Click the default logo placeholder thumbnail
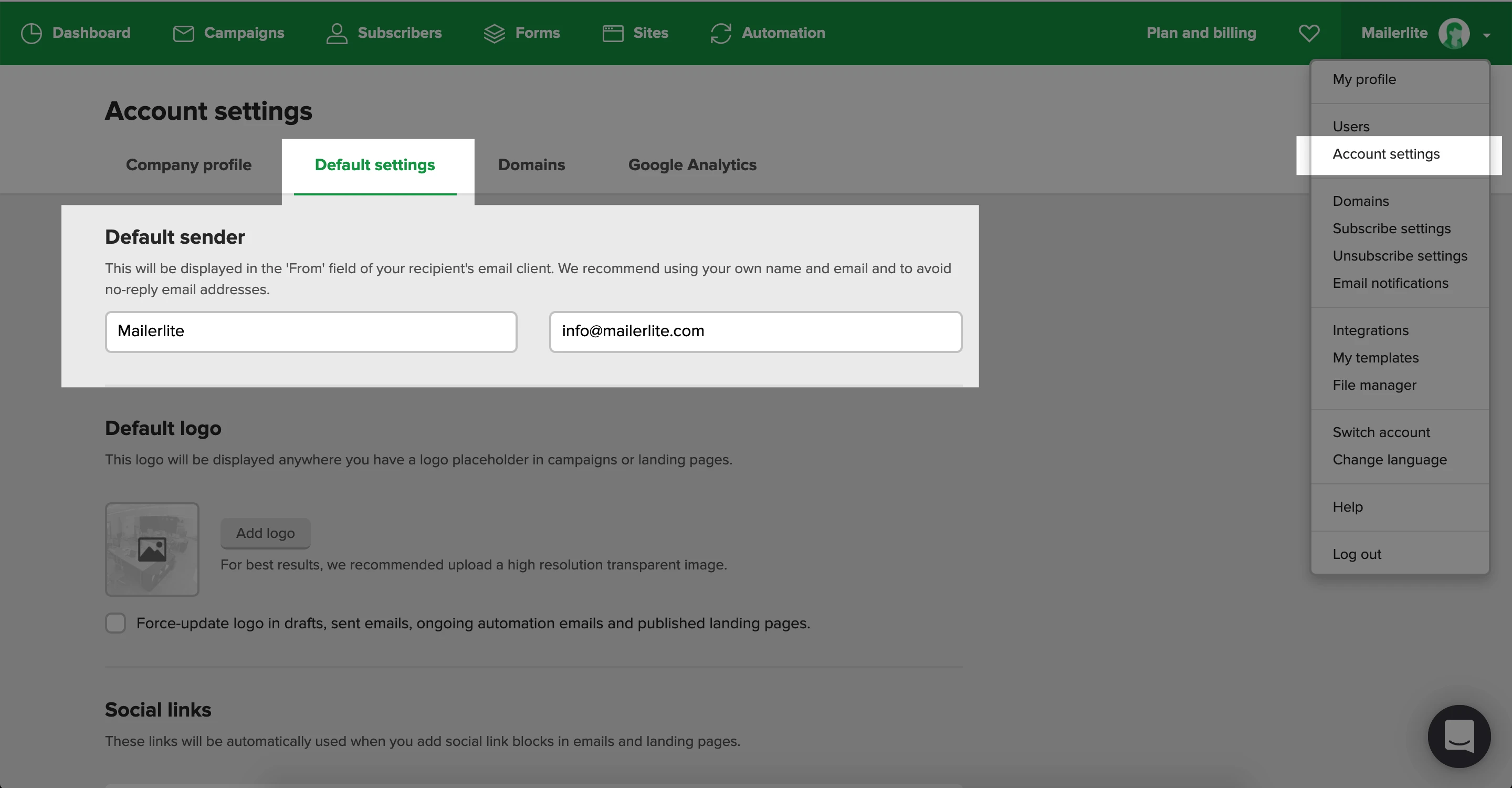The width and height of the screenshot is (1512, 788). (x=152, y=549)
